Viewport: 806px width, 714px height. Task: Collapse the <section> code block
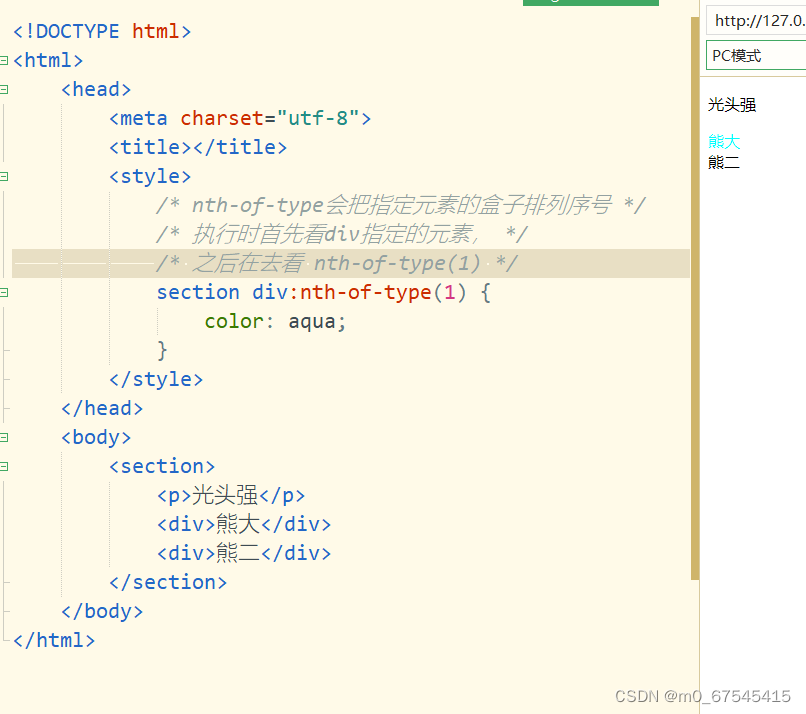point(5,466)
